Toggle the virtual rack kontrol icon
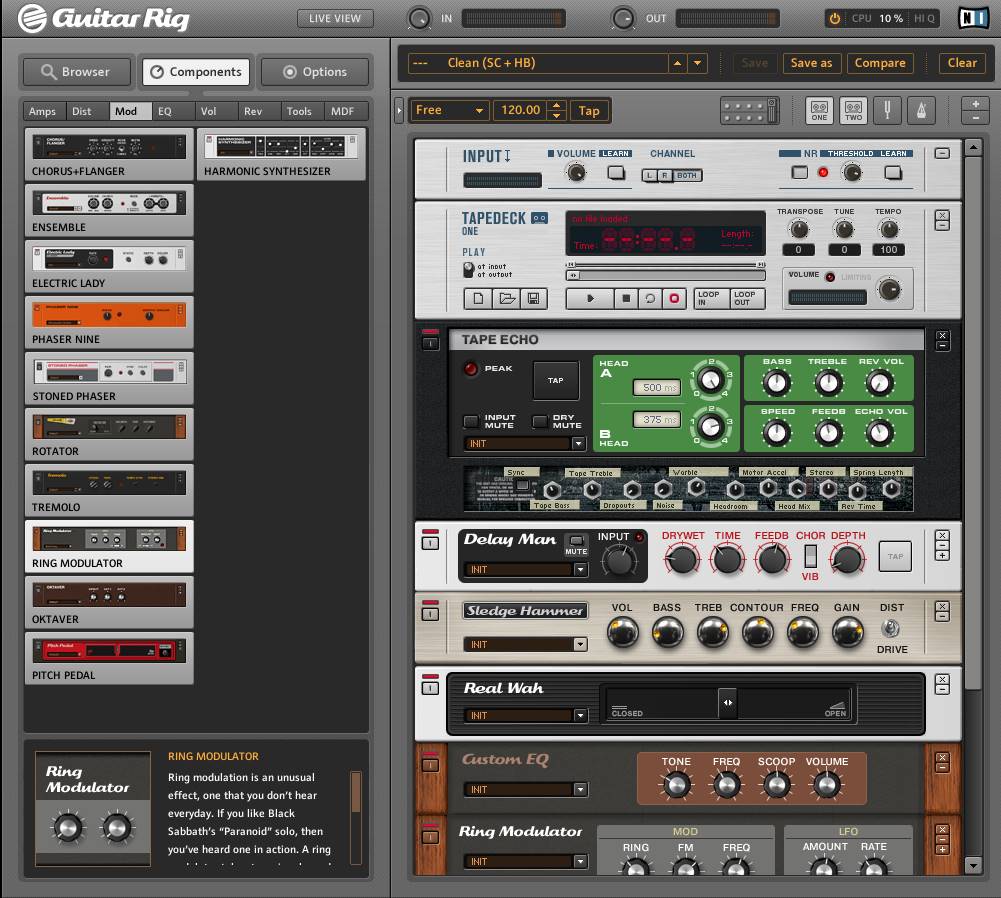 [x=748, y=111]
